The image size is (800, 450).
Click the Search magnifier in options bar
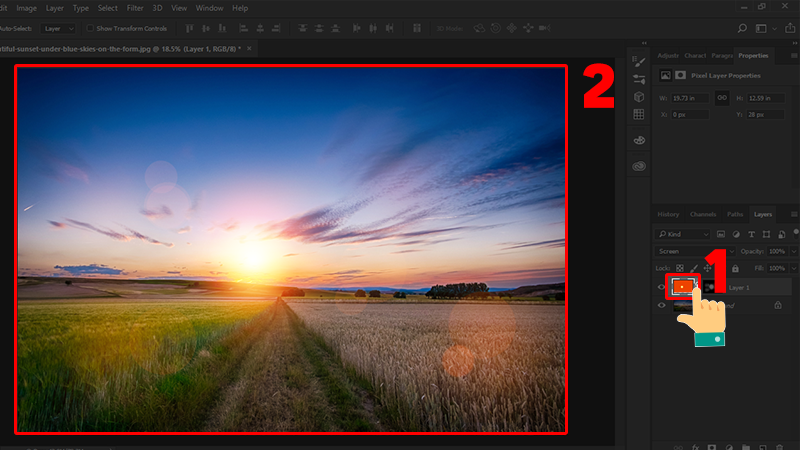click(742, 29)
